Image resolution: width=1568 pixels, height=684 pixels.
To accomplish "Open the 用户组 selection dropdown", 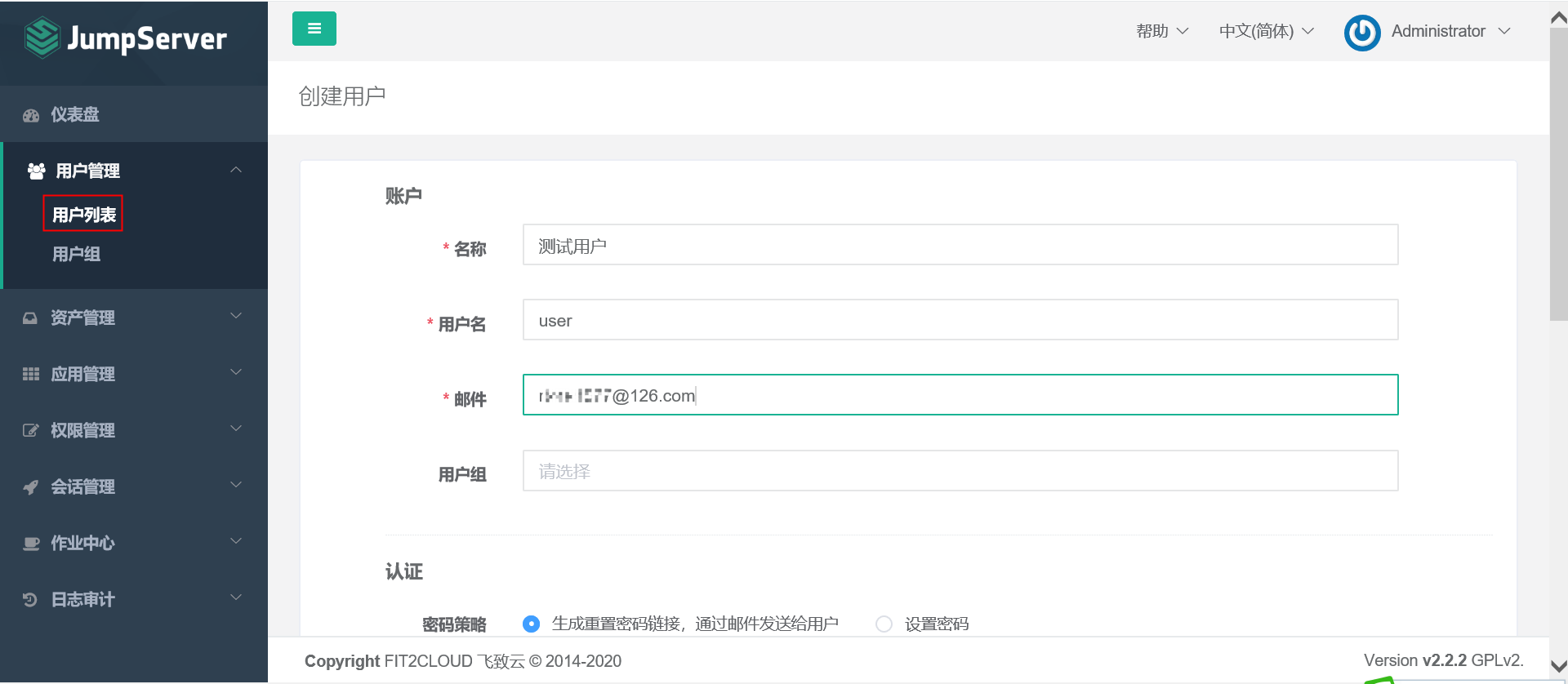I will coord(960,471).
